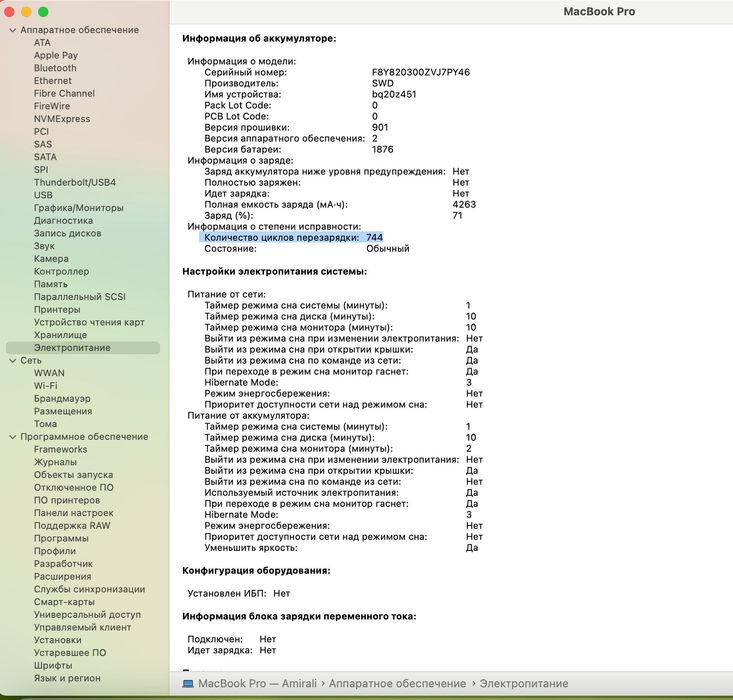The height and width of the screenshot is (700, 733).
Task: Open the Программы sidebar item
Action: click(x=61, y=538)
